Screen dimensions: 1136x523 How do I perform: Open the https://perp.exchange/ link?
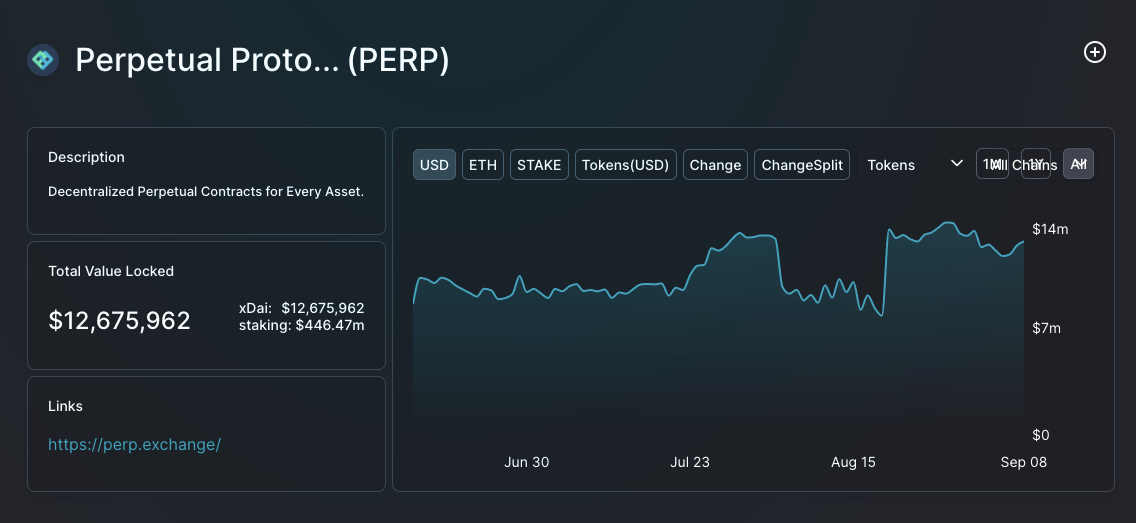click(x=134, y=444)
